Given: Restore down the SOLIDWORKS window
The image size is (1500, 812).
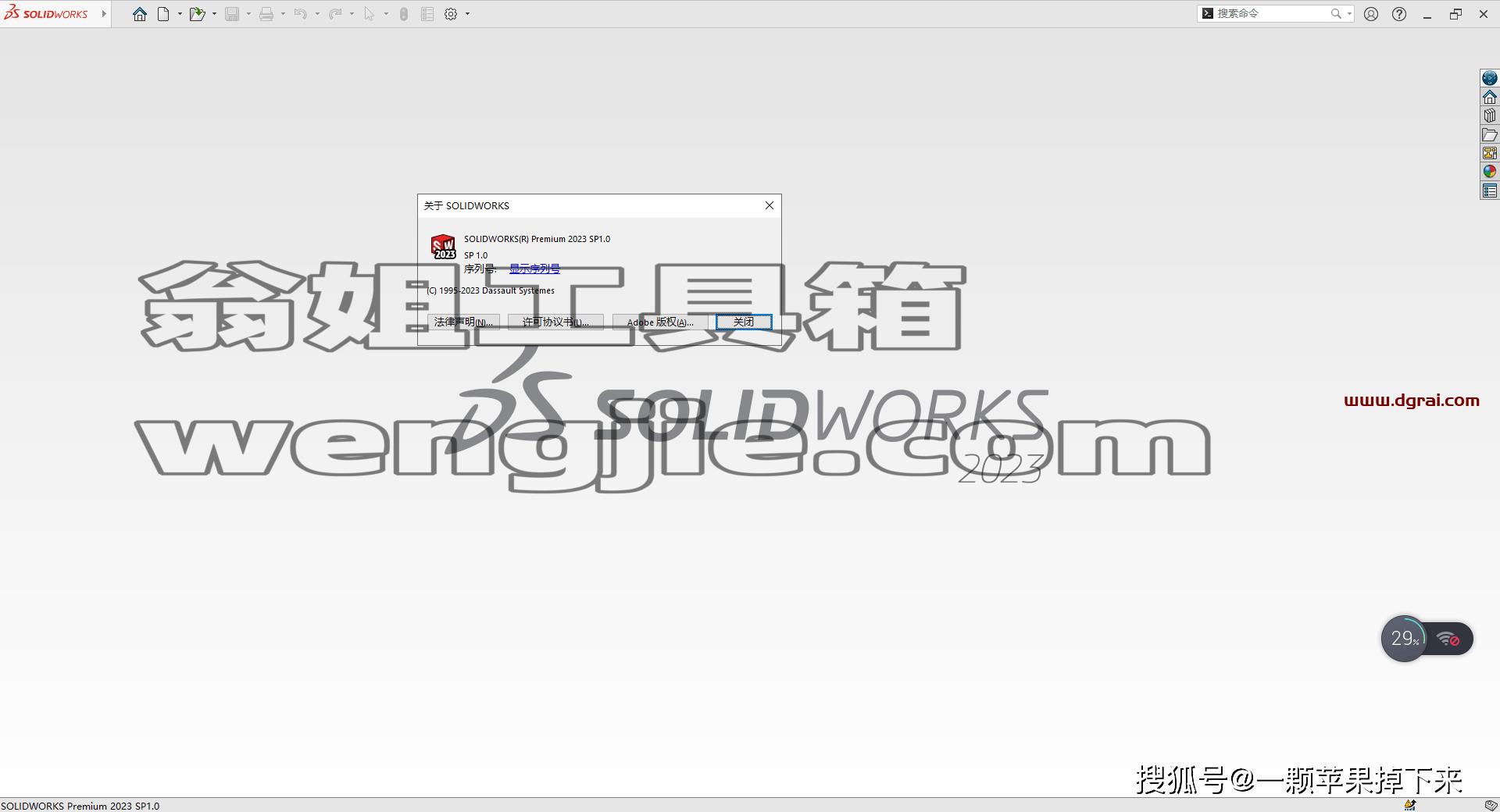Looking at the screenshot, I should click(x=1455, y=14).
